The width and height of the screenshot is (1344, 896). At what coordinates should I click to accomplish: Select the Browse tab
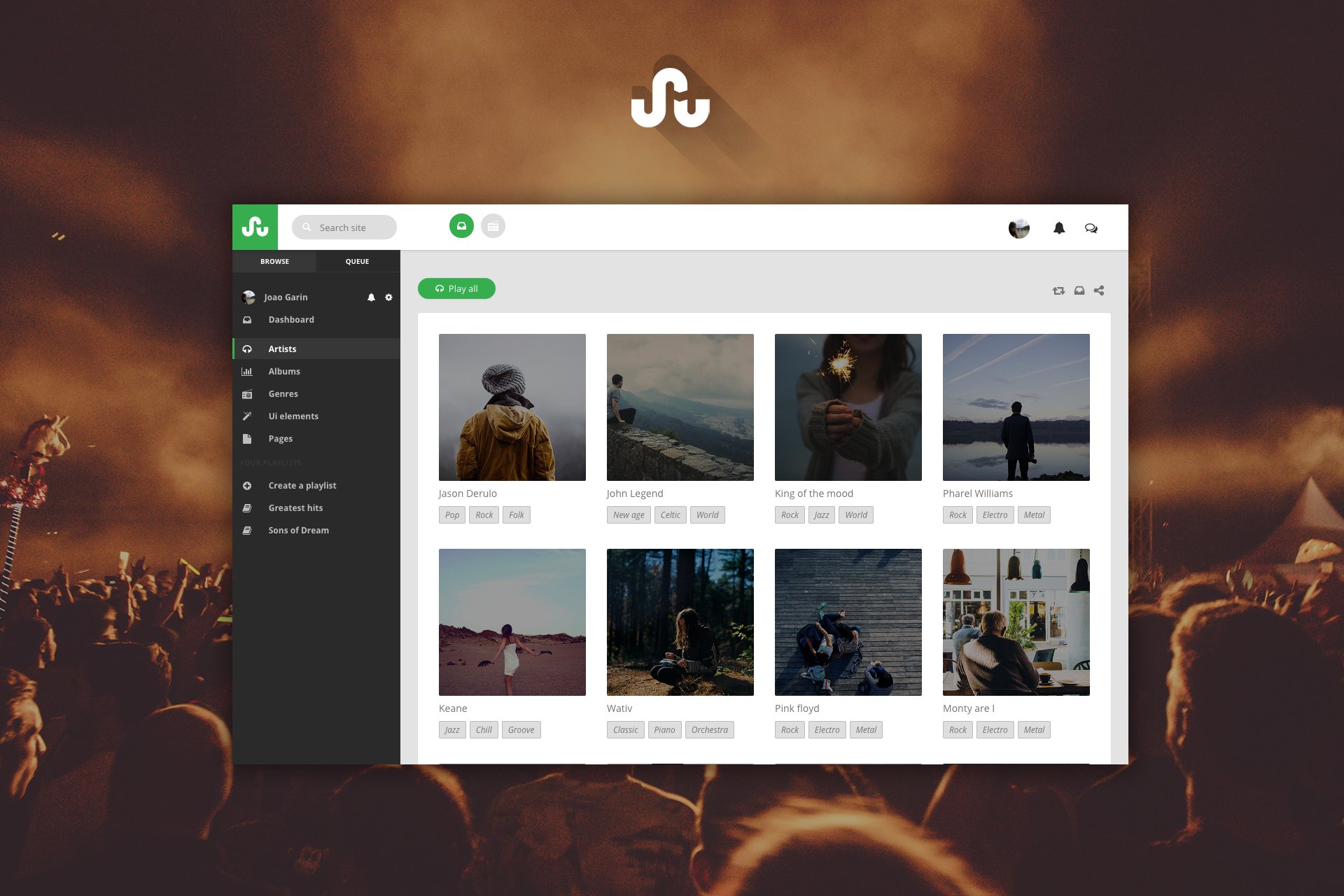[x=274, y=261]
